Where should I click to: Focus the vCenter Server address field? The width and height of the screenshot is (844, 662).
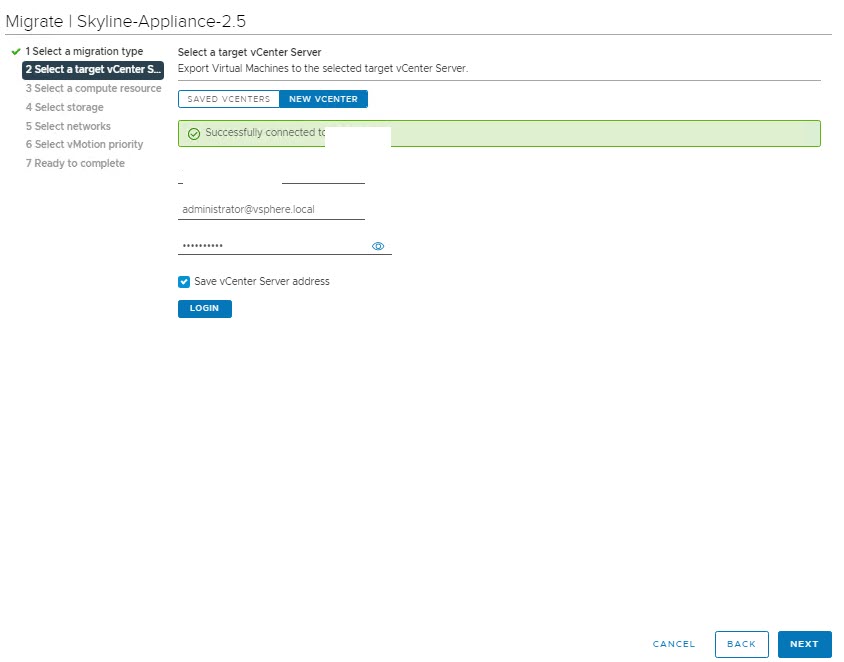pos(271,175)
